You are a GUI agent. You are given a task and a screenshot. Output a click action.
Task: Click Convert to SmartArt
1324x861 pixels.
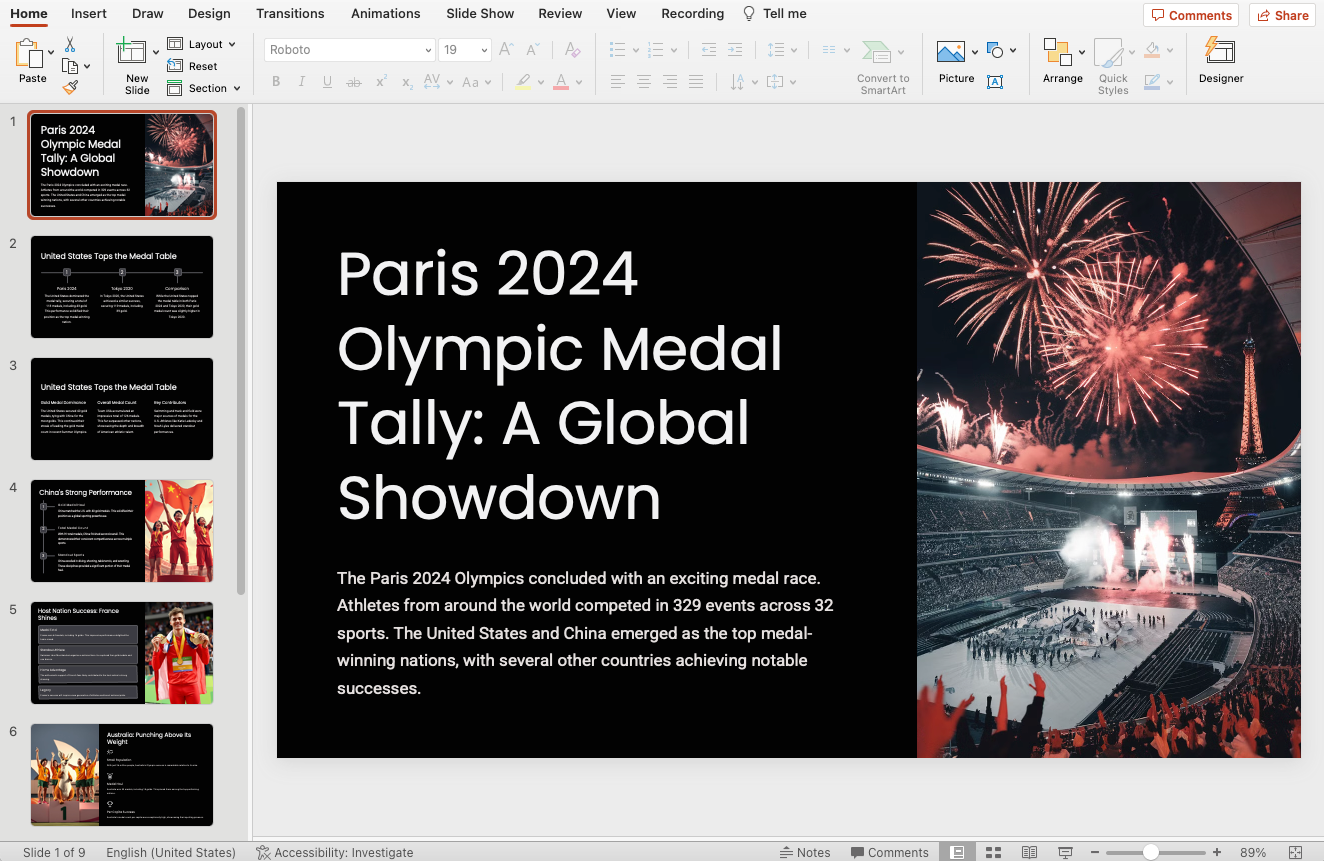pyautogui.click(x=883, y=67)
